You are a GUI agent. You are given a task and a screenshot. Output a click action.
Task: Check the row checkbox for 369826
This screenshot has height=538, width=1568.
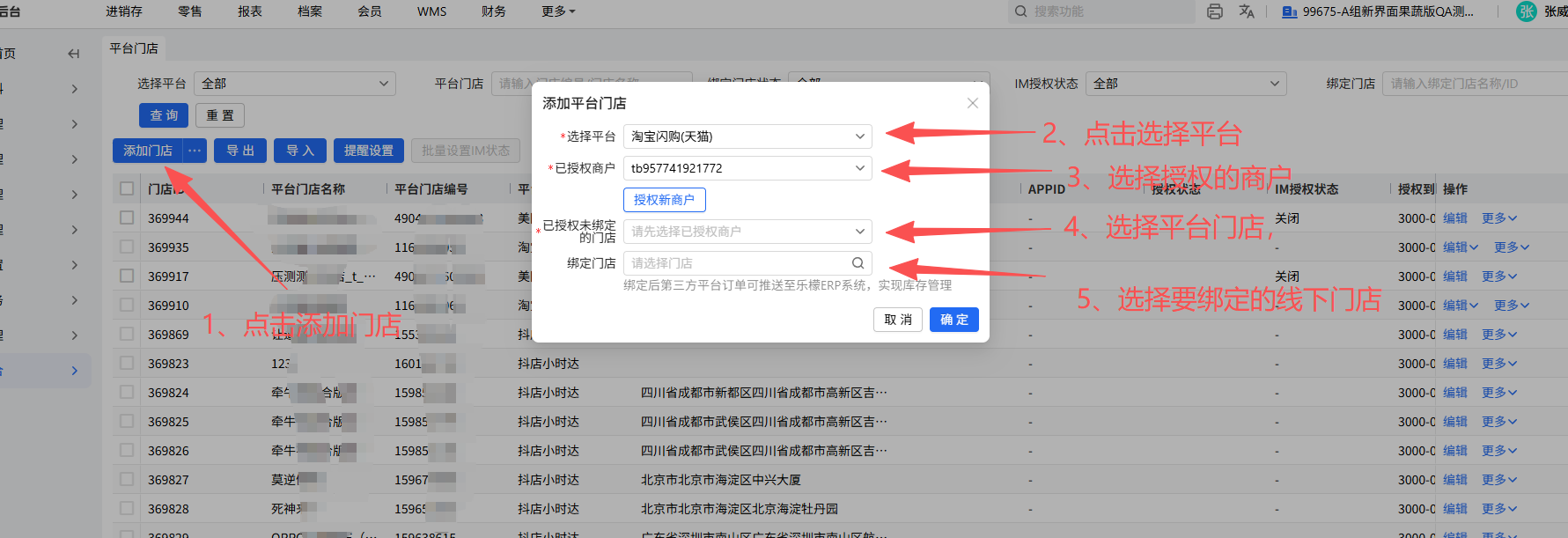(127, 450)
